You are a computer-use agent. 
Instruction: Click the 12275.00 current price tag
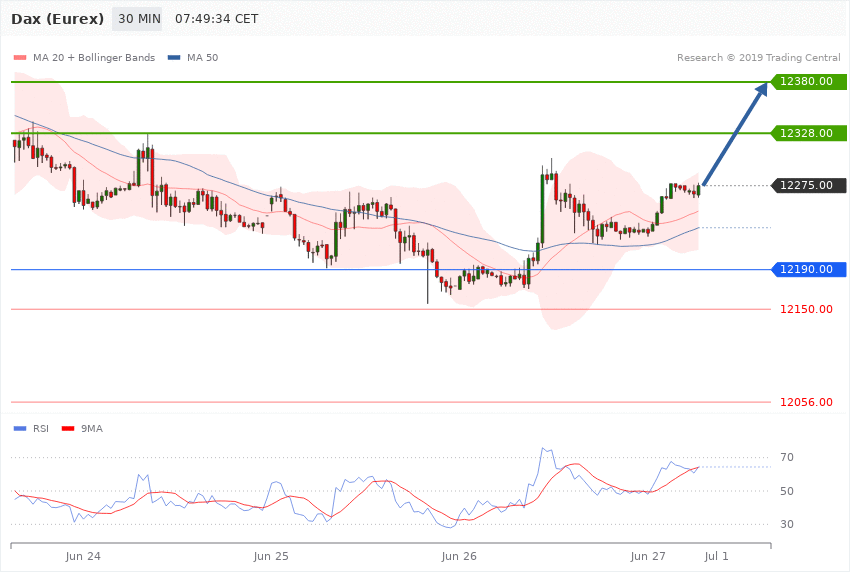coord(809,185)
